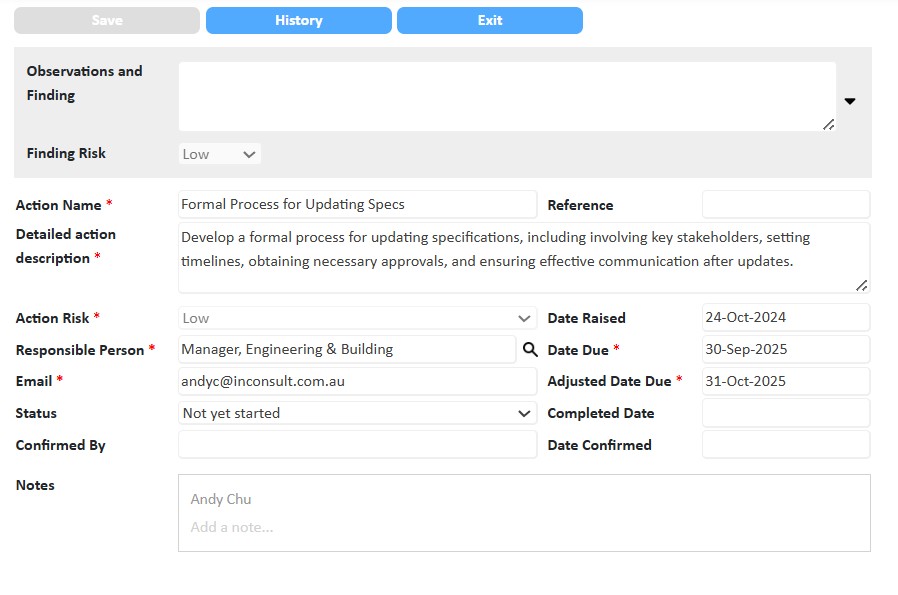Click the Exit button
The image size is (898, 595).
point(489,21)
